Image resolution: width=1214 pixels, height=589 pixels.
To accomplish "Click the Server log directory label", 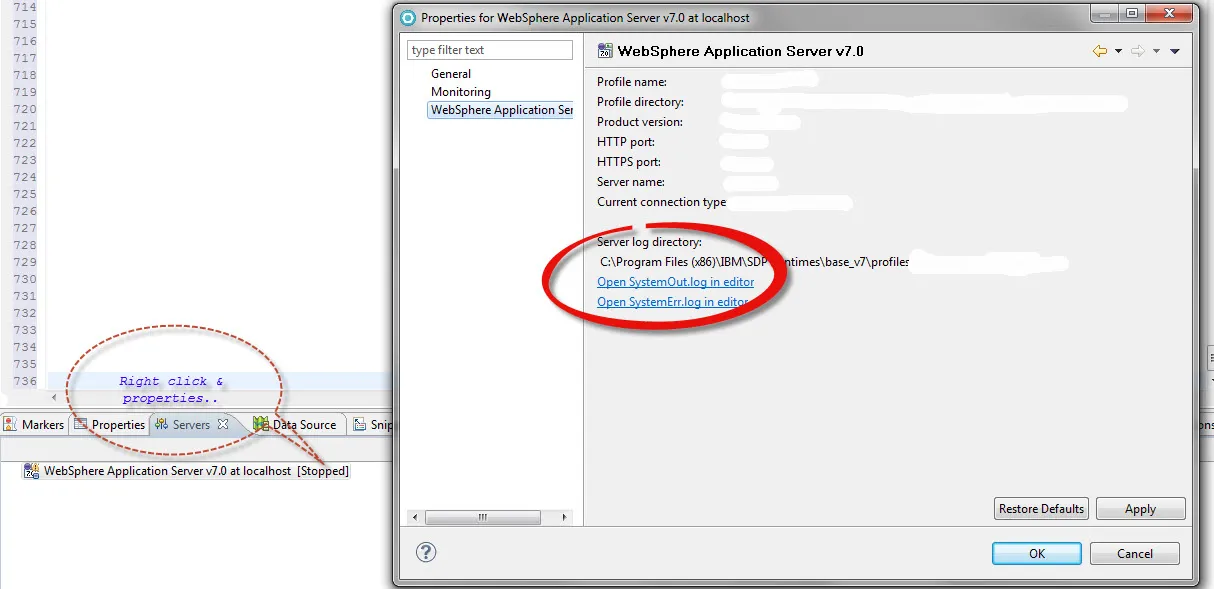I will click(650, 242).
